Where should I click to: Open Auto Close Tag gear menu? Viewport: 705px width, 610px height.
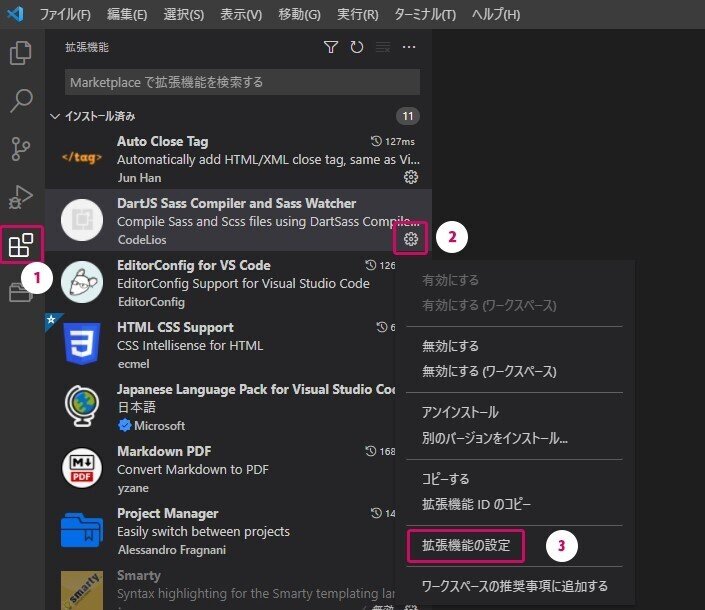pos(411,177)
